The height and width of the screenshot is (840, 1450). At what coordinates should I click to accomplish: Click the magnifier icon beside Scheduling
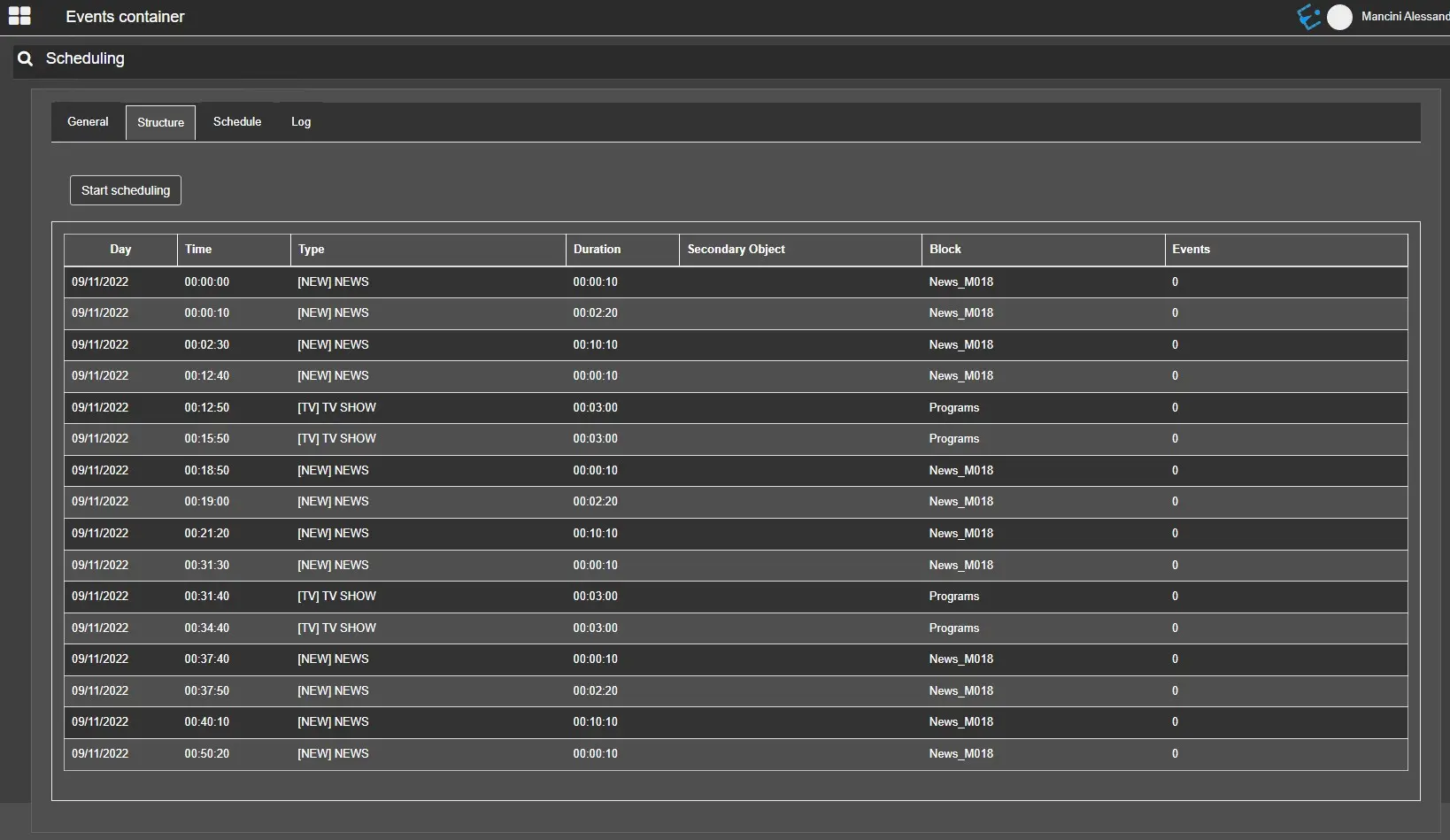tap(26, 58)
